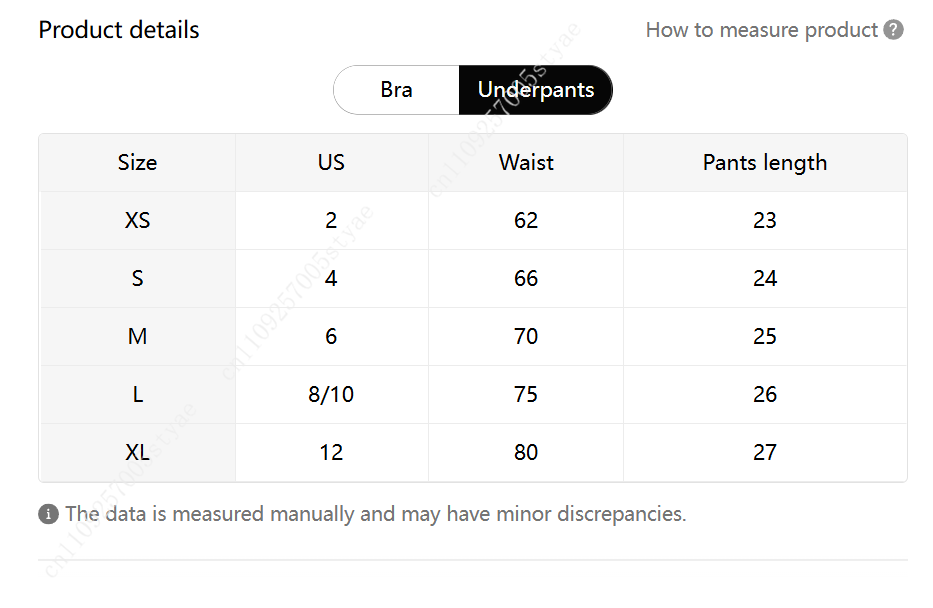Select the M size row label
The width and height of the screenshot is (933, 608).
click(x=137, y=337)
